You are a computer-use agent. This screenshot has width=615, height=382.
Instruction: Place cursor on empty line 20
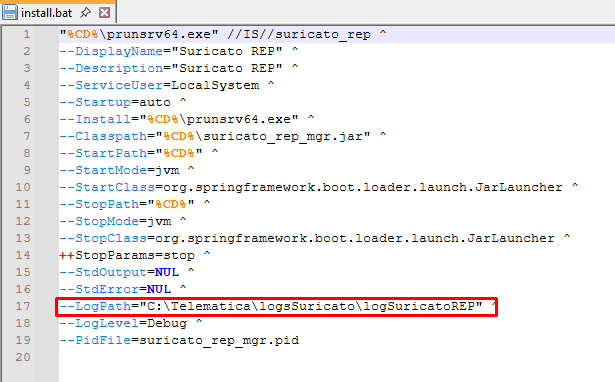pos(336,357)
